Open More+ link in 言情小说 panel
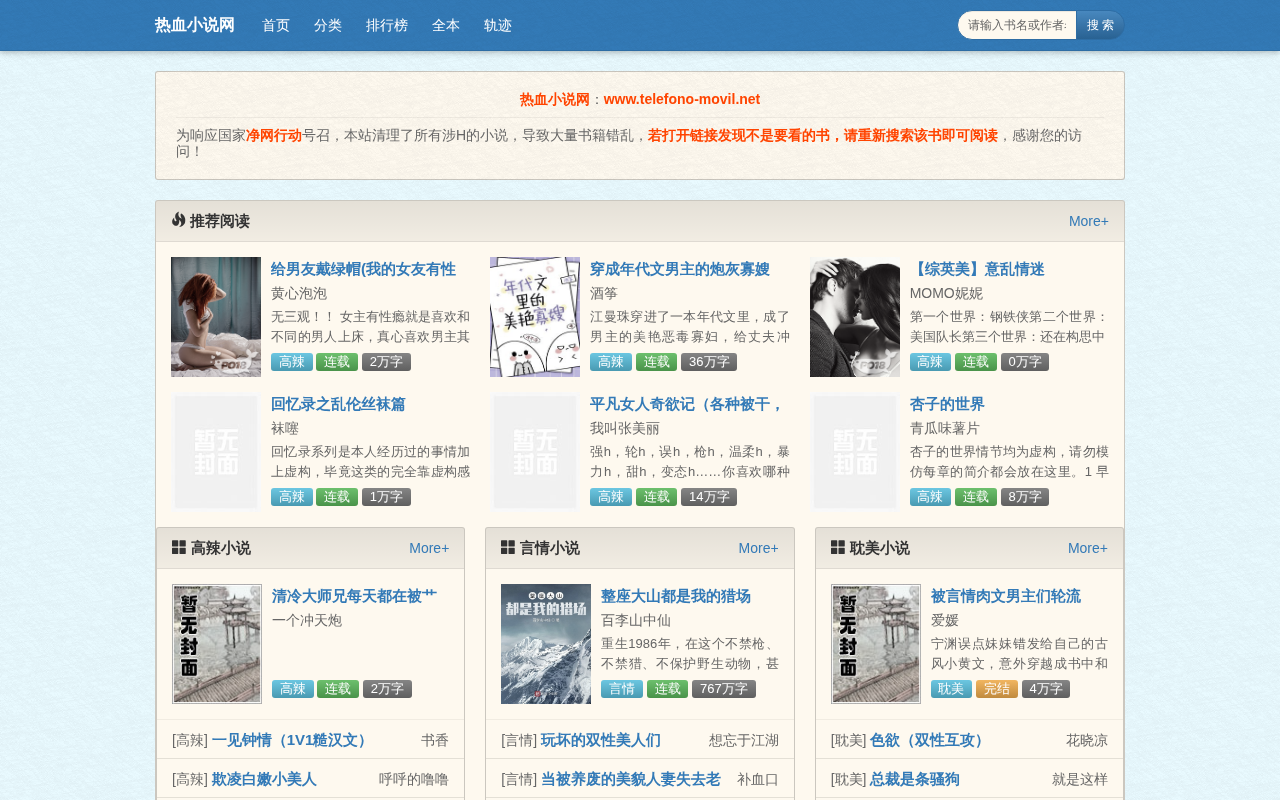The height and width of the screenshot is (800, 1280). [x=758, y=548]
